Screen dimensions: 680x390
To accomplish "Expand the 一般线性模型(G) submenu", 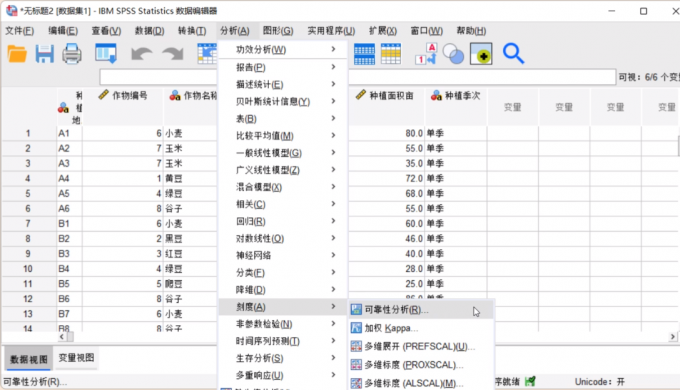I will (283, 153).
